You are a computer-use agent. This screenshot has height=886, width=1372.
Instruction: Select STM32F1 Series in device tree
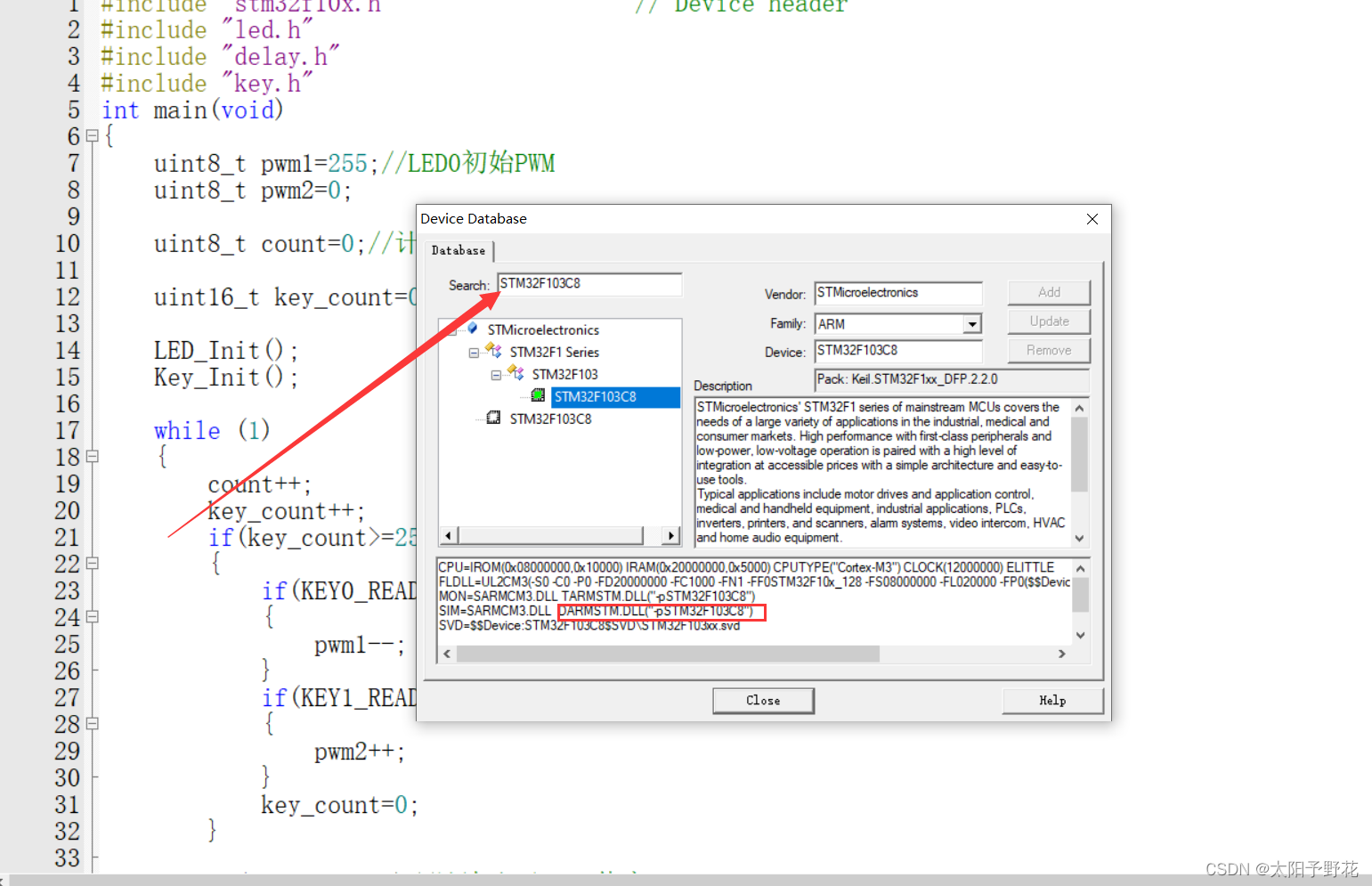coord(554,352)
